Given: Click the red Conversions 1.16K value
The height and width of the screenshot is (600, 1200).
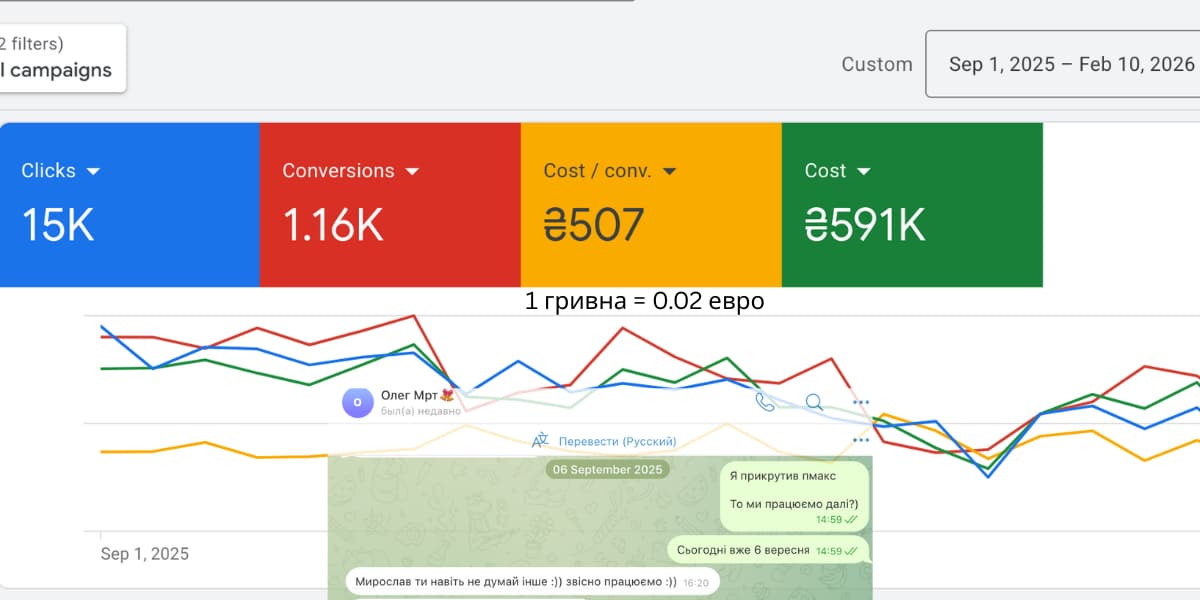Looking at the screenshot, I should [333, 226].
